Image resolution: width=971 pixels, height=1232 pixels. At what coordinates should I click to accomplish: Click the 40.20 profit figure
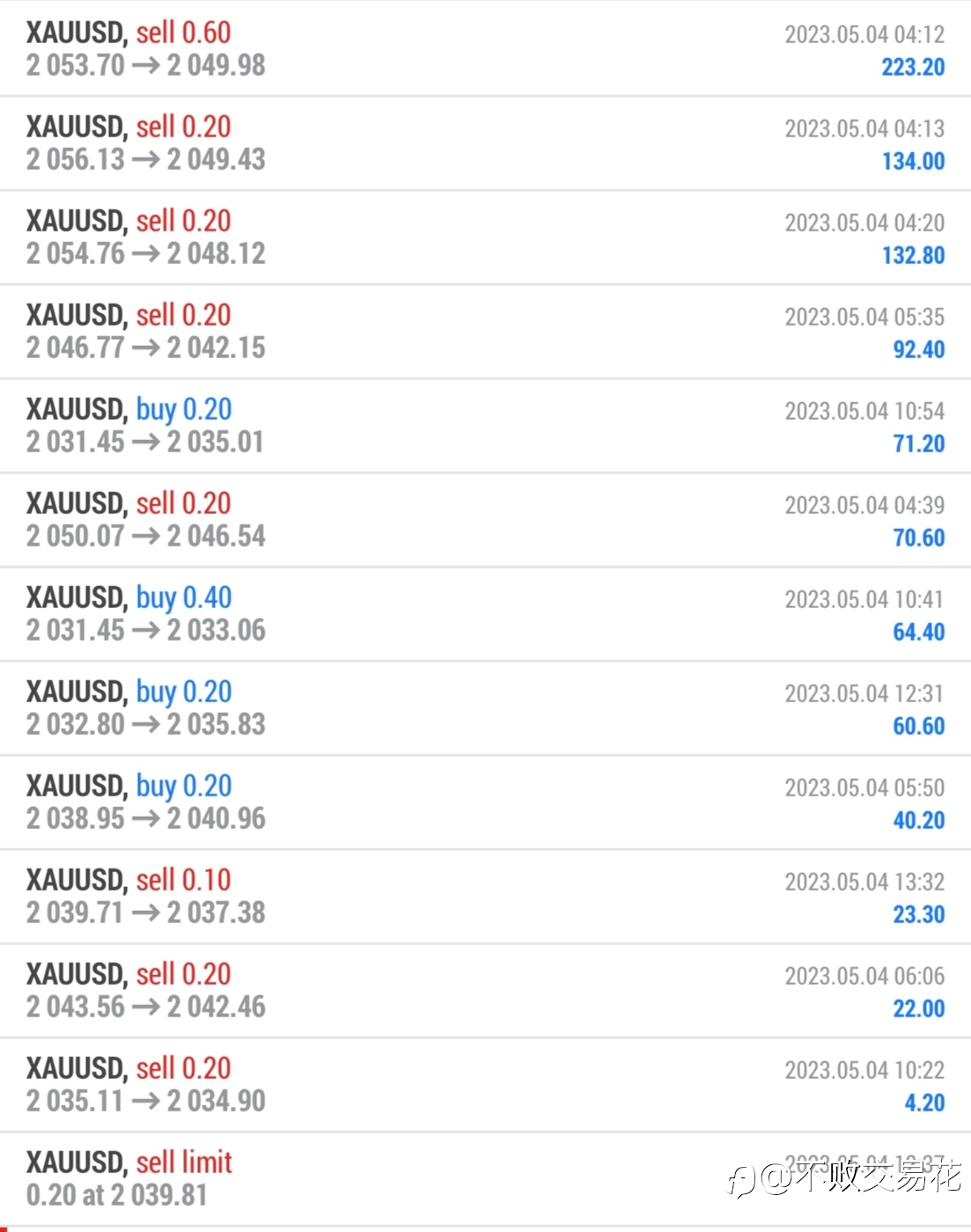pos(919,820)
